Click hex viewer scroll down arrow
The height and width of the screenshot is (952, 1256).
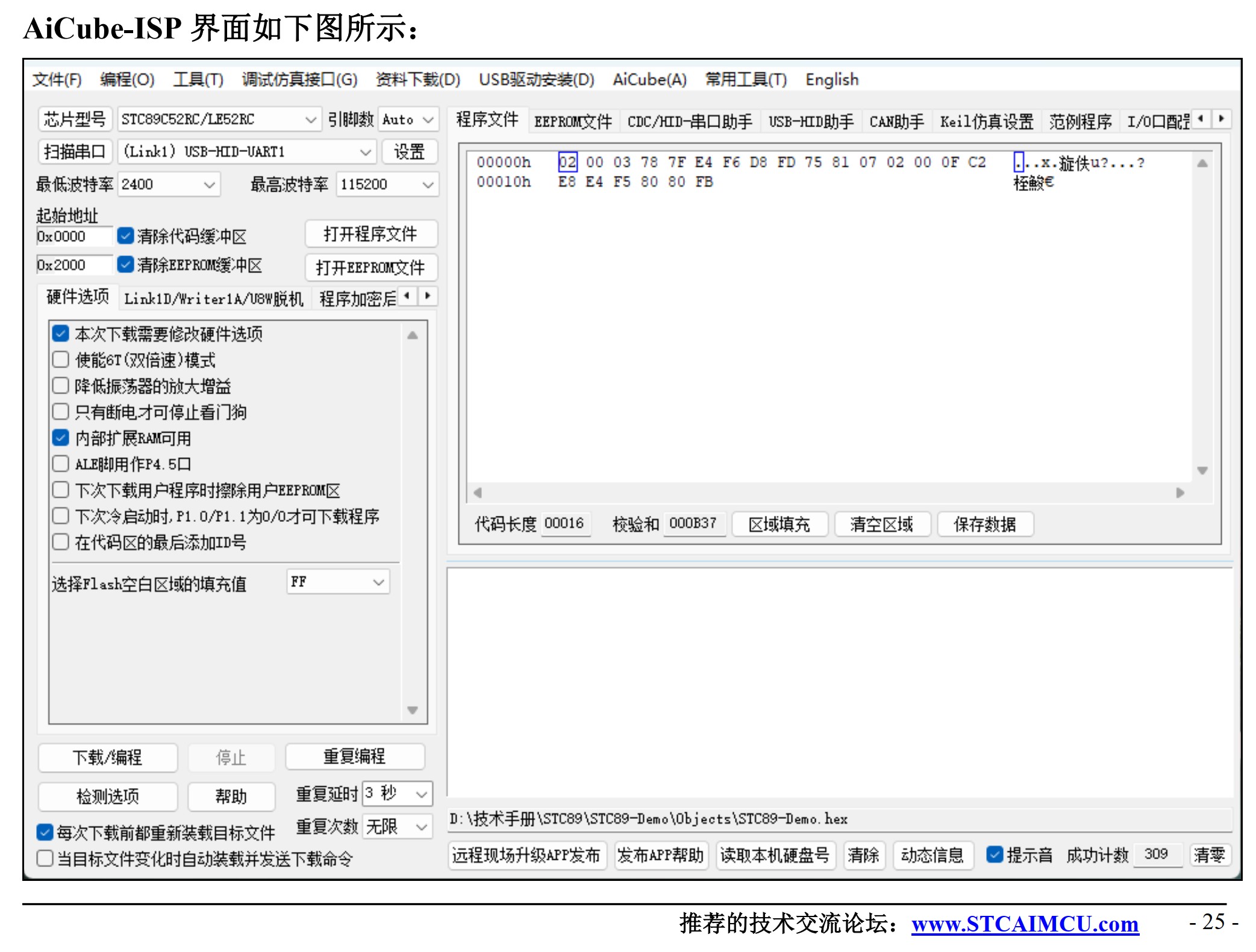pos(1202,471)
